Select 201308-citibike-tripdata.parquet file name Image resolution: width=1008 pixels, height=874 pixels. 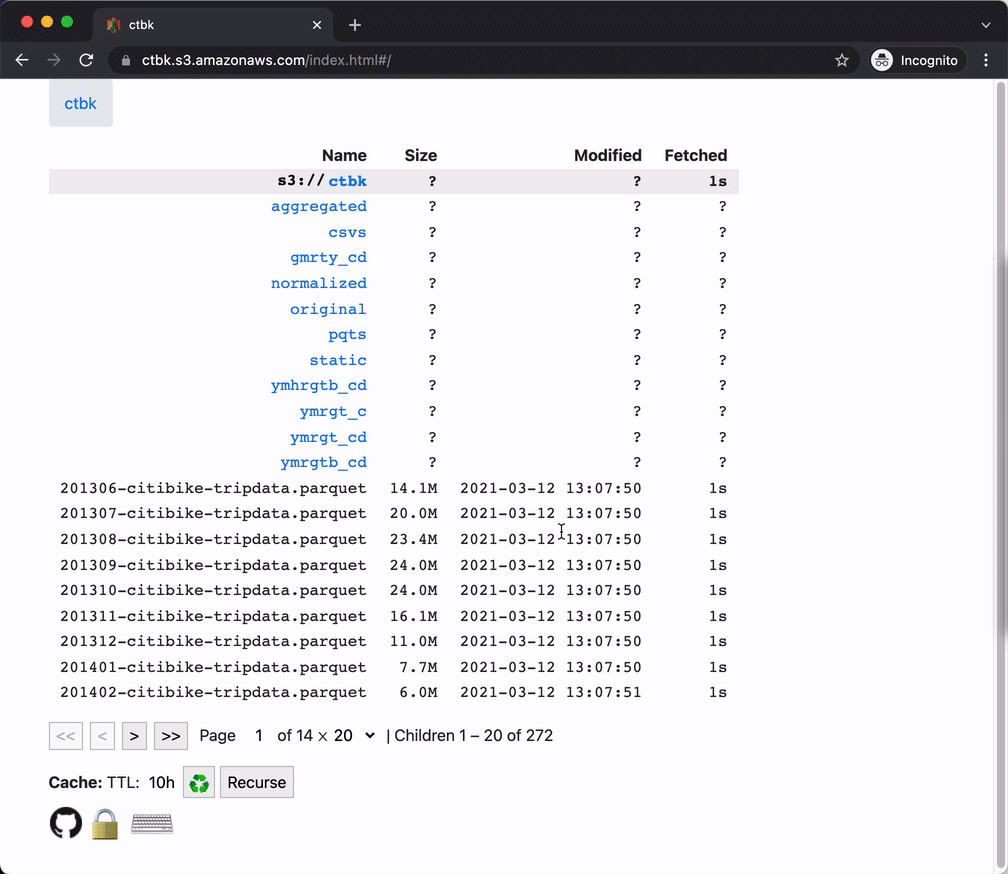213,539
